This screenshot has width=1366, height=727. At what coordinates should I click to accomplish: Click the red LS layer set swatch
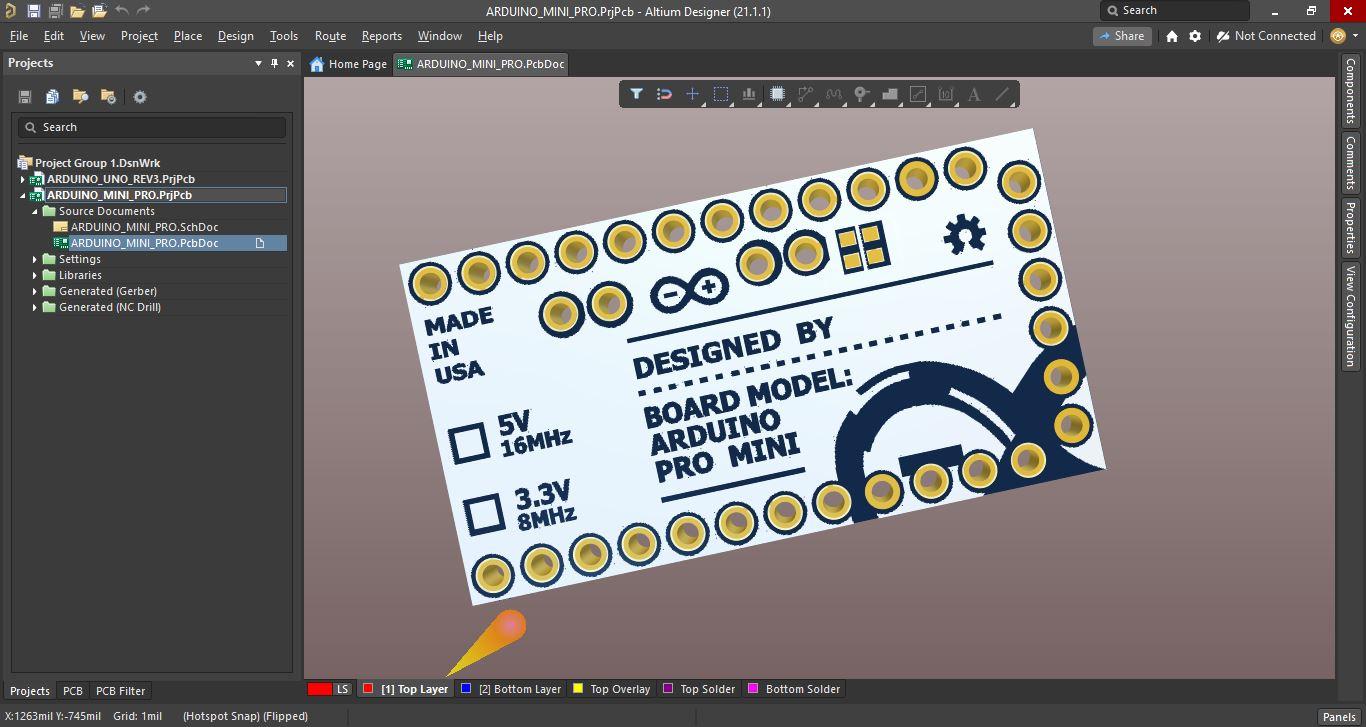click(320, 689)
